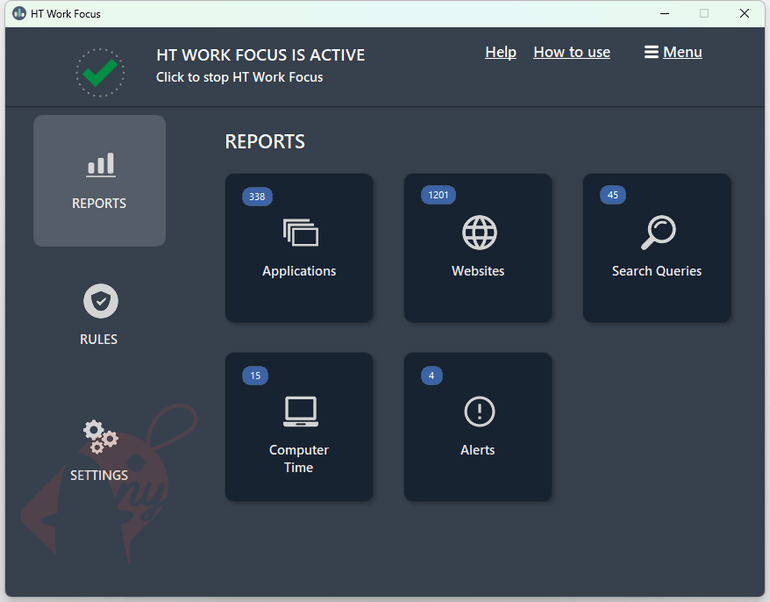Open the Menu link text

(682, 52)
